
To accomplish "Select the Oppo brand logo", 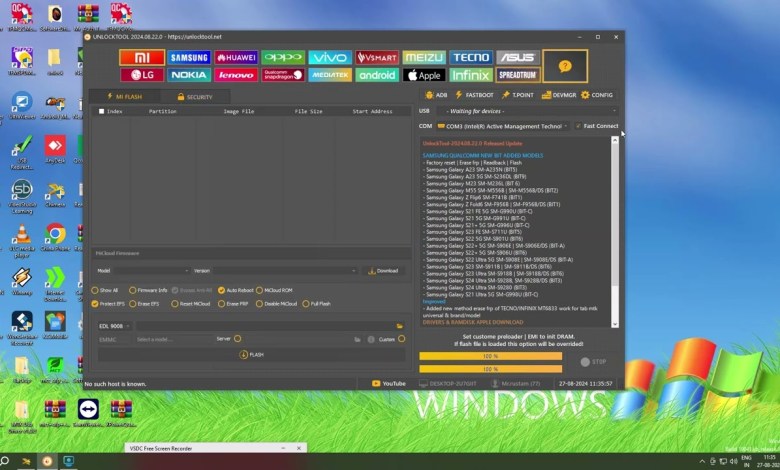I will [283, 58].
